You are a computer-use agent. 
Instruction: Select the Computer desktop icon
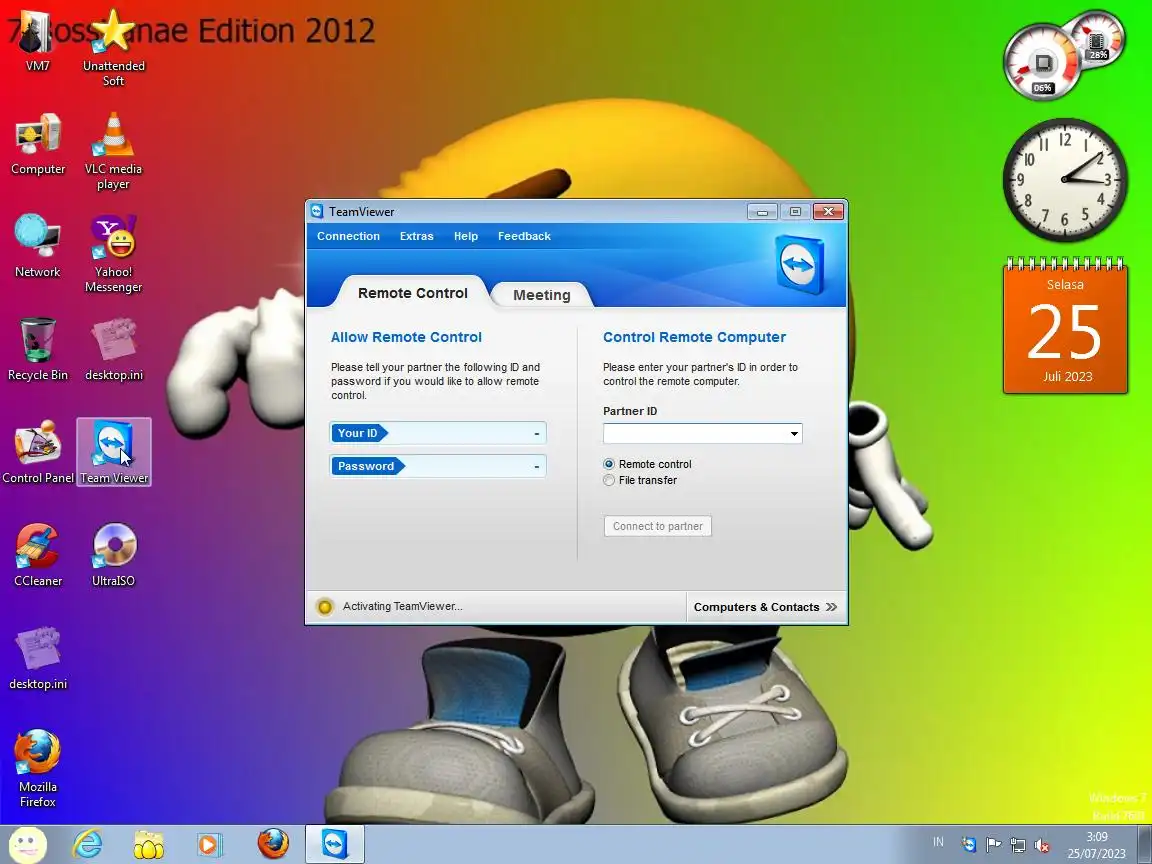click(x=37, y=145)
